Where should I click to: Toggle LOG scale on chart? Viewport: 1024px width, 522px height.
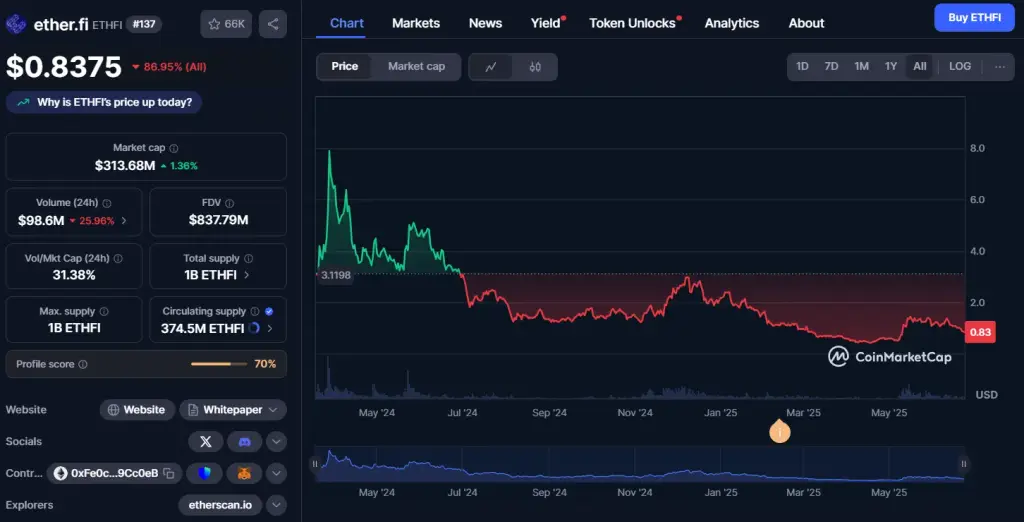point(960,67)
